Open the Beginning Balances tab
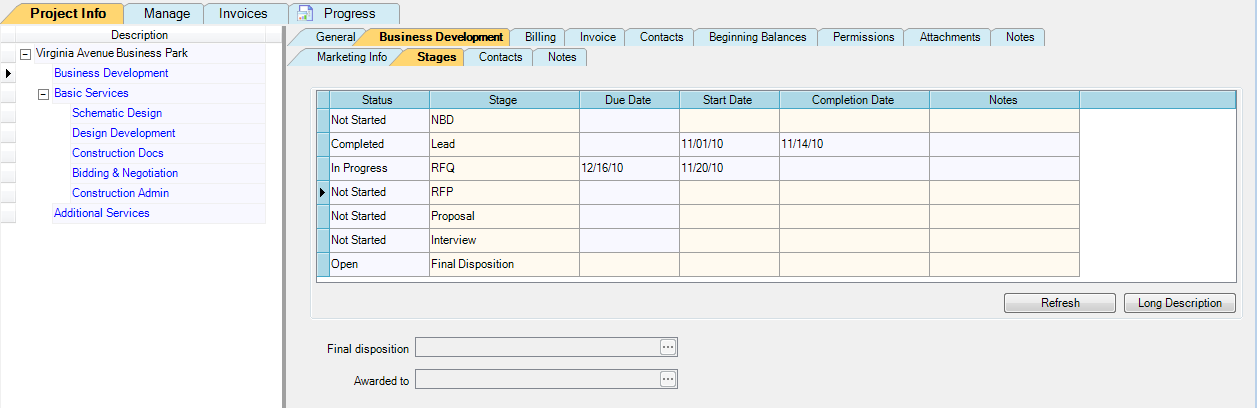1257x408 pixels. point(757,37)
